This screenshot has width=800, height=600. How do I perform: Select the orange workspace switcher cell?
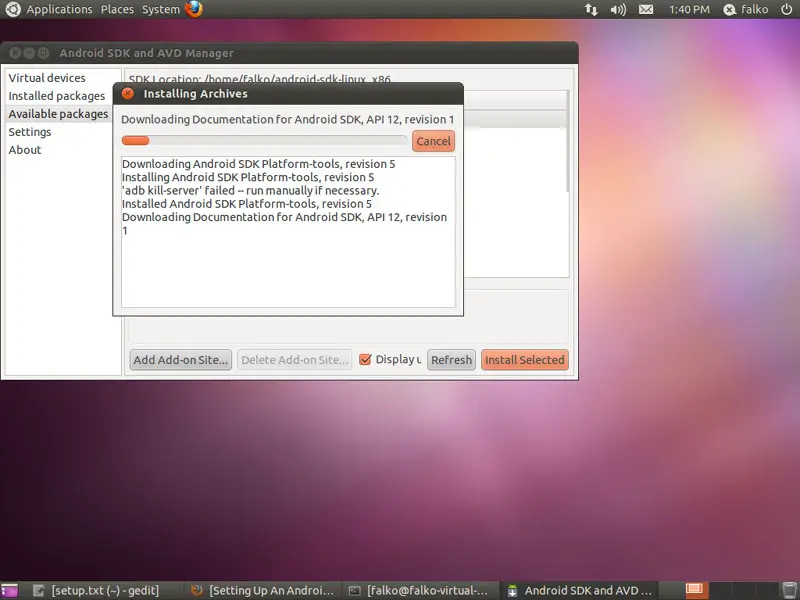coord(694,590)
